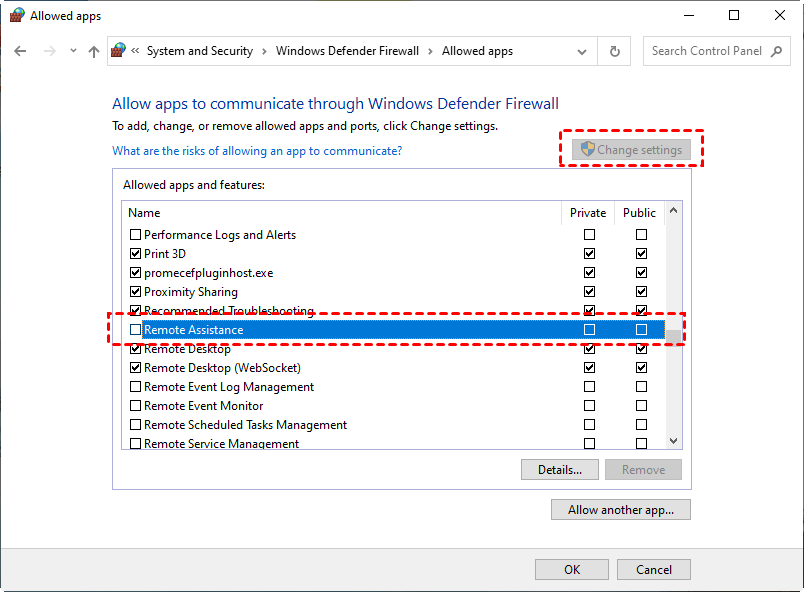Select the promecefpluginhost.exe entry

[x=208, y=273]
